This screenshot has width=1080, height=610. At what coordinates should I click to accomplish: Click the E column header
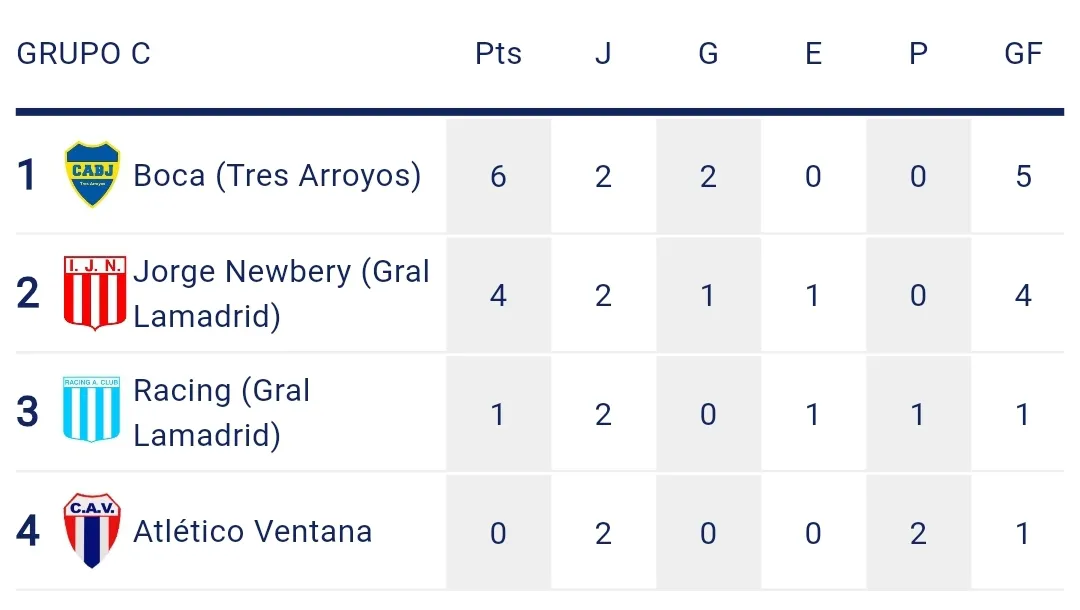[813, 53]
